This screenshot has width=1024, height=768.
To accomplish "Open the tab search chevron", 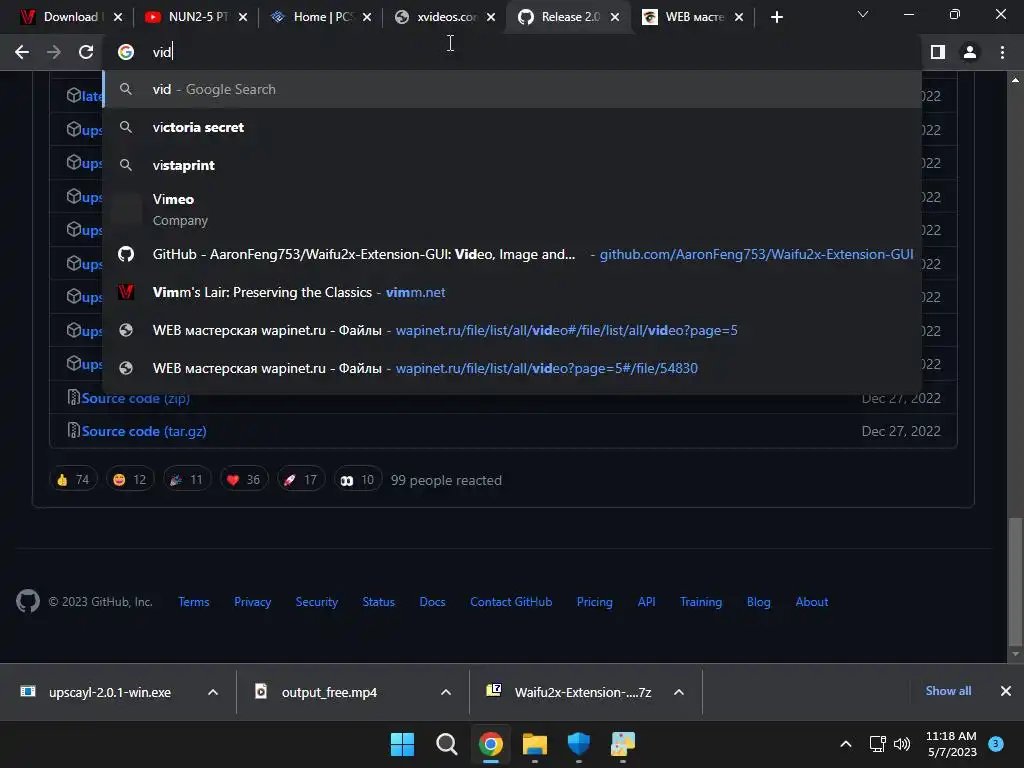I will coord(863,14).
